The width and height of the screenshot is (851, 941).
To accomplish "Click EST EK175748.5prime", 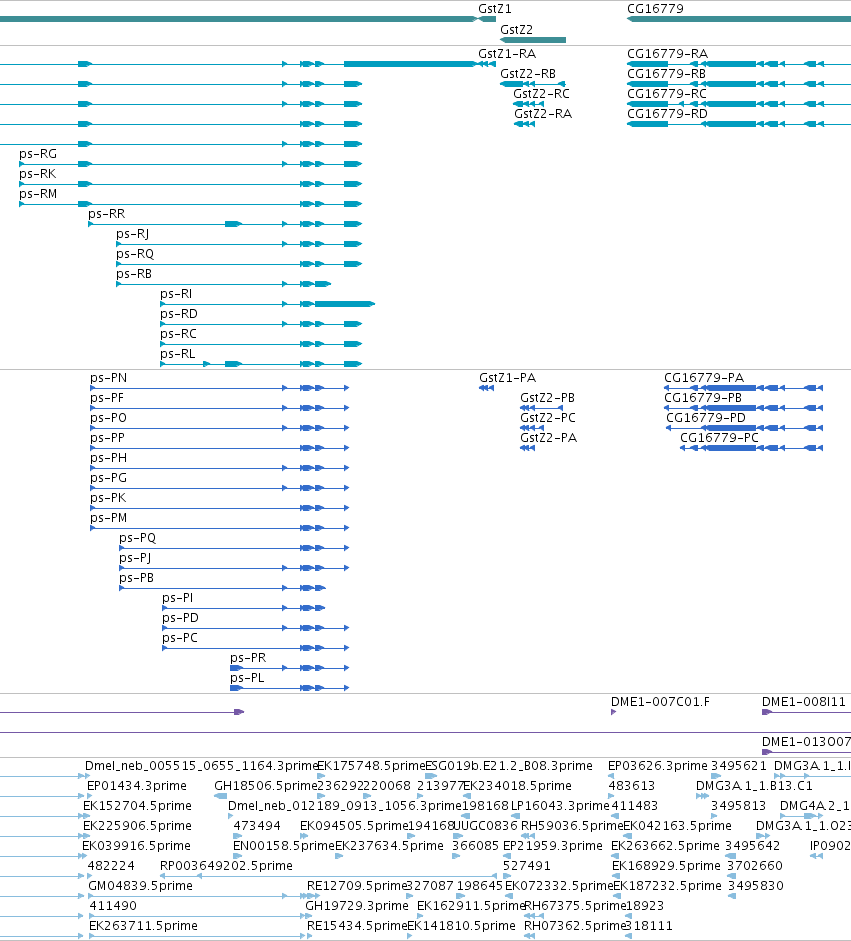I will tap(371, 766).
